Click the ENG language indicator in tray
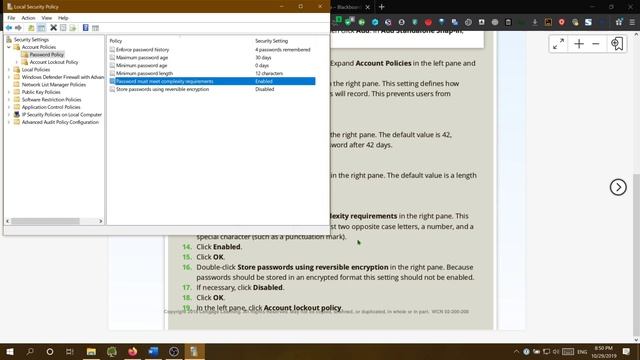 click(x=582, y=351)
